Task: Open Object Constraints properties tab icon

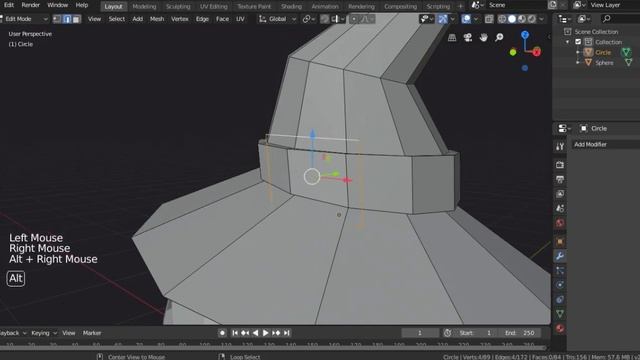Action: 560,299
